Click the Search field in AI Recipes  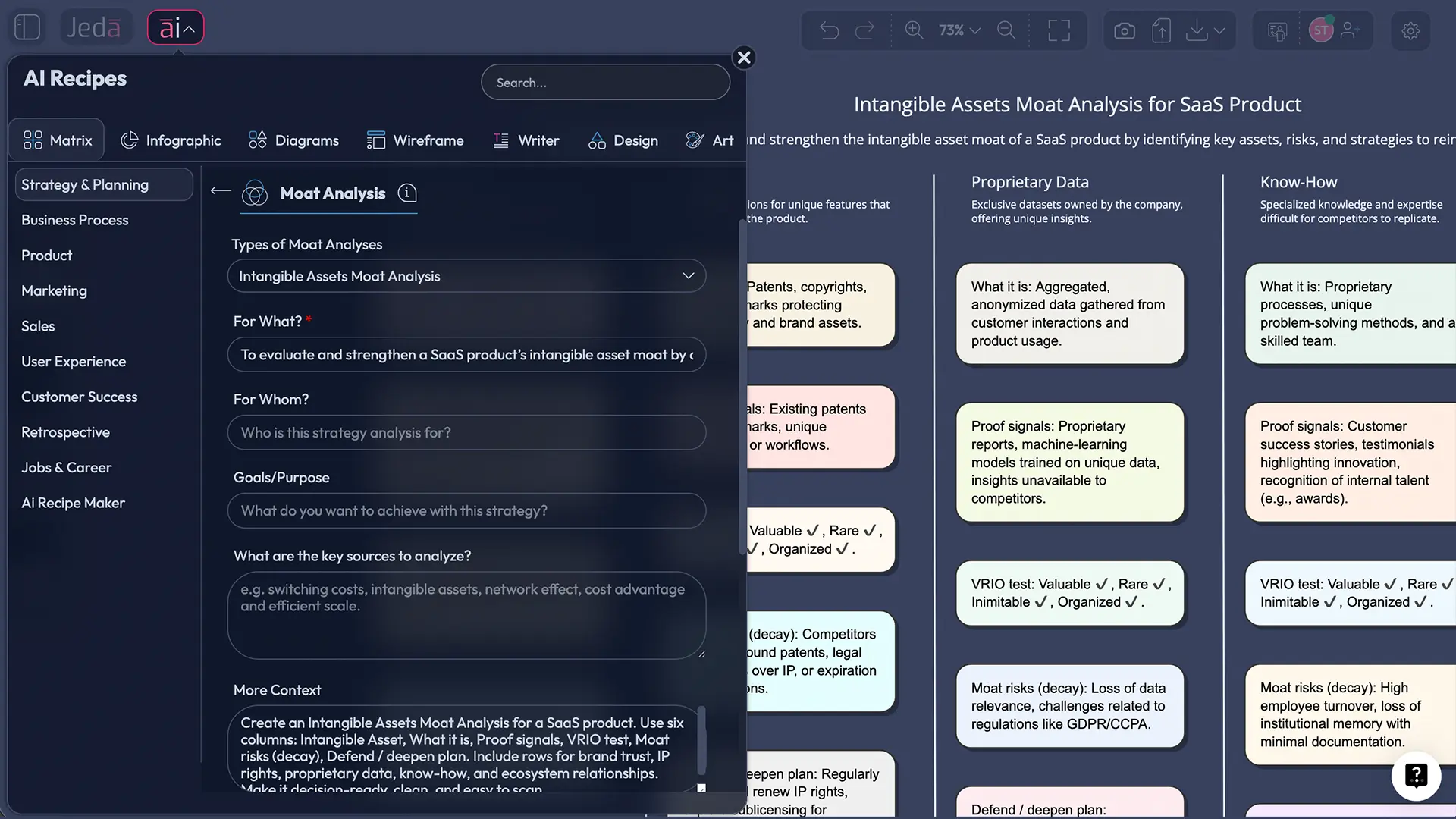tap(604, 82)
